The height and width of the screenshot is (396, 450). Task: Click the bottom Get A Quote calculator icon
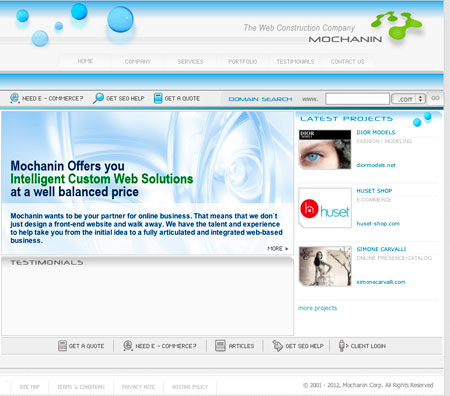click(62, 346)
